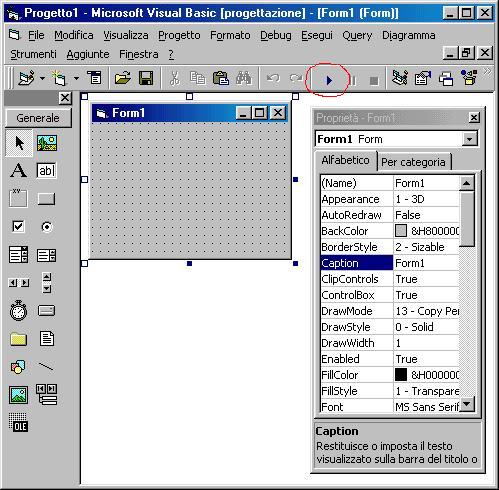499x490 pixels.
Task: Select the Caption property row
Action: [x=389, y=263]
